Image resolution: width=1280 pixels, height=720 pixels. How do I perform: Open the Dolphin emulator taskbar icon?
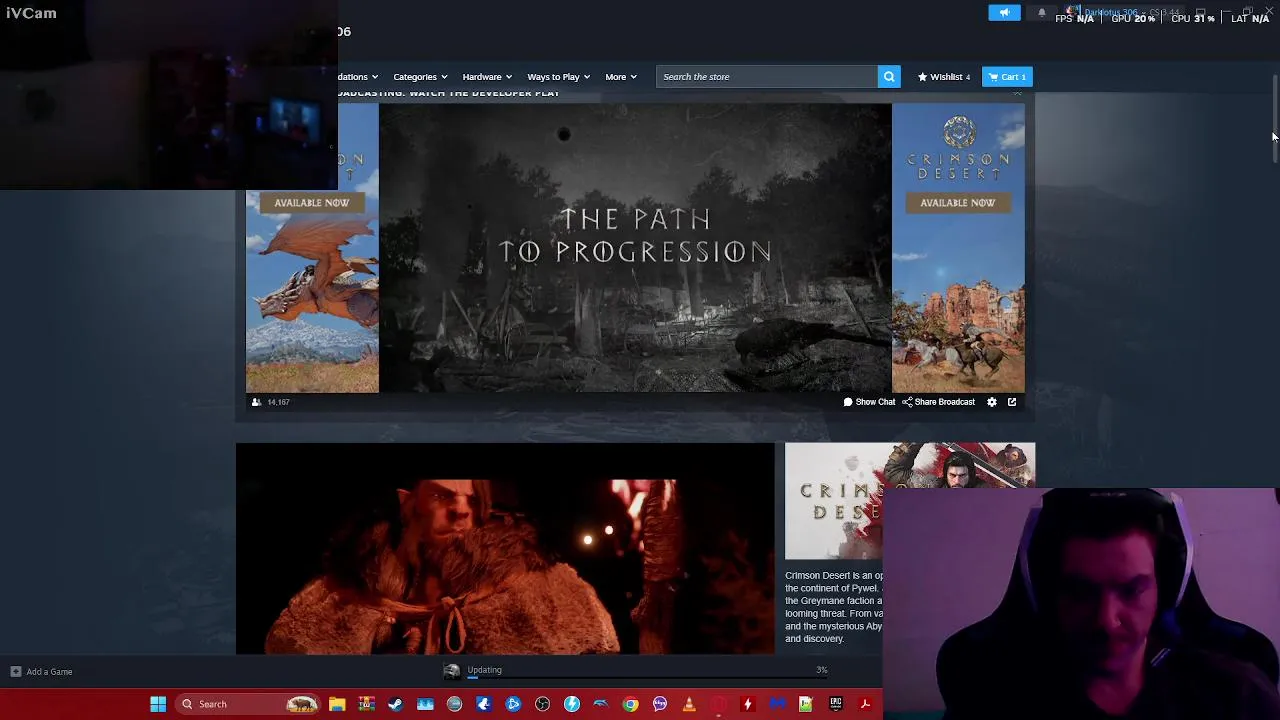[x=601, y=704]
